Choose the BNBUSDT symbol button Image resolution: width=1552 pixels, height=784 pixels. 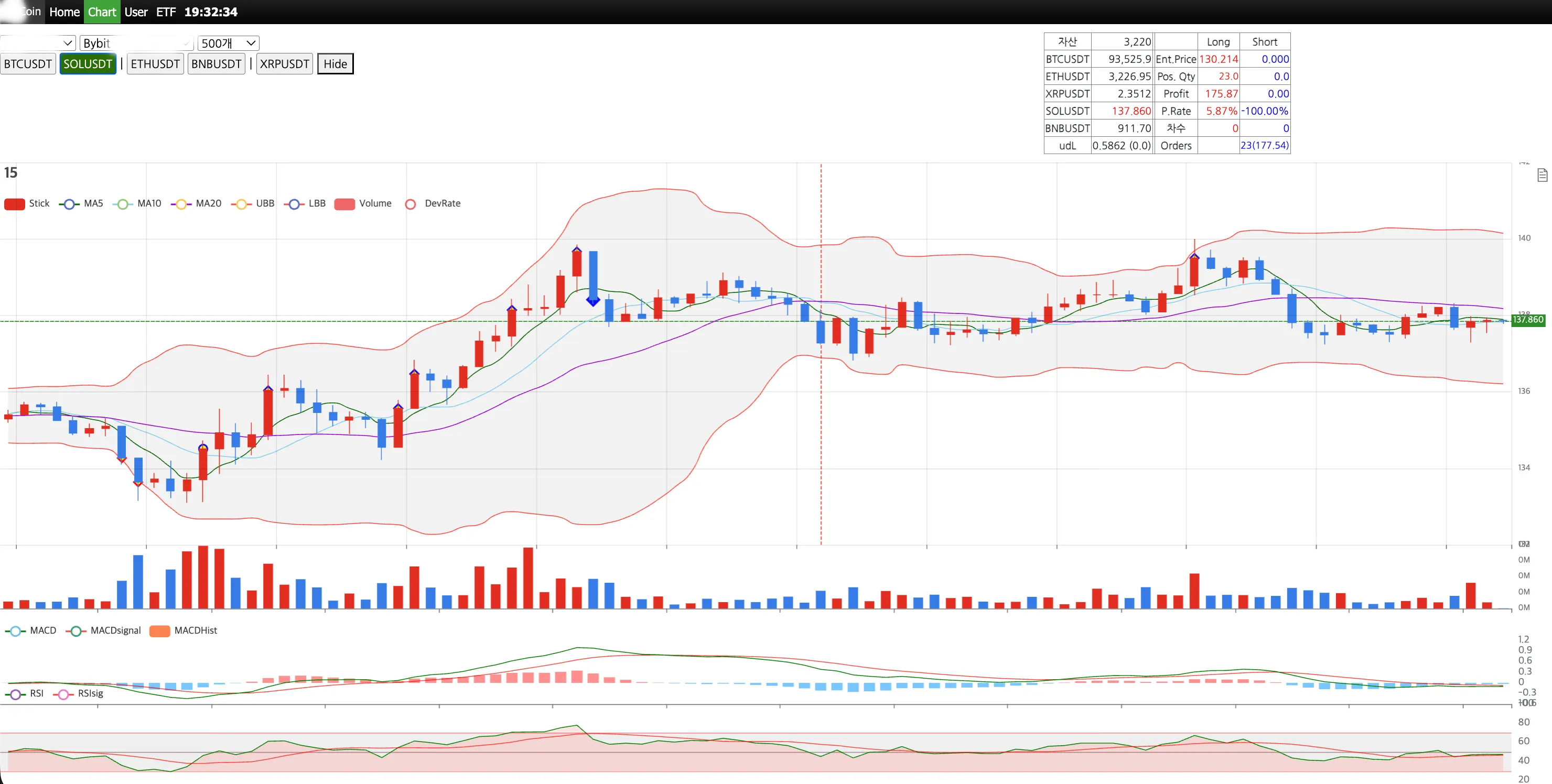click(217, 64)
